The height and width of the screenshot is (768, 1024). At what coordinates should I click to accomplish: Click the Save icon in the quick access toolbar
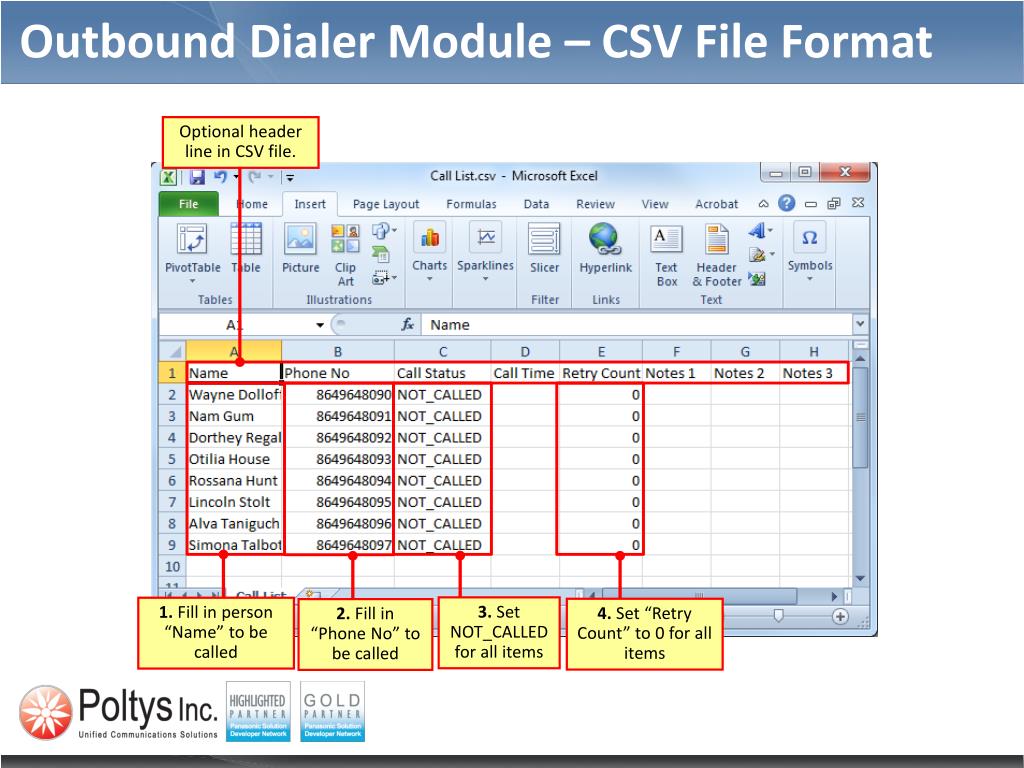(197, 177)
